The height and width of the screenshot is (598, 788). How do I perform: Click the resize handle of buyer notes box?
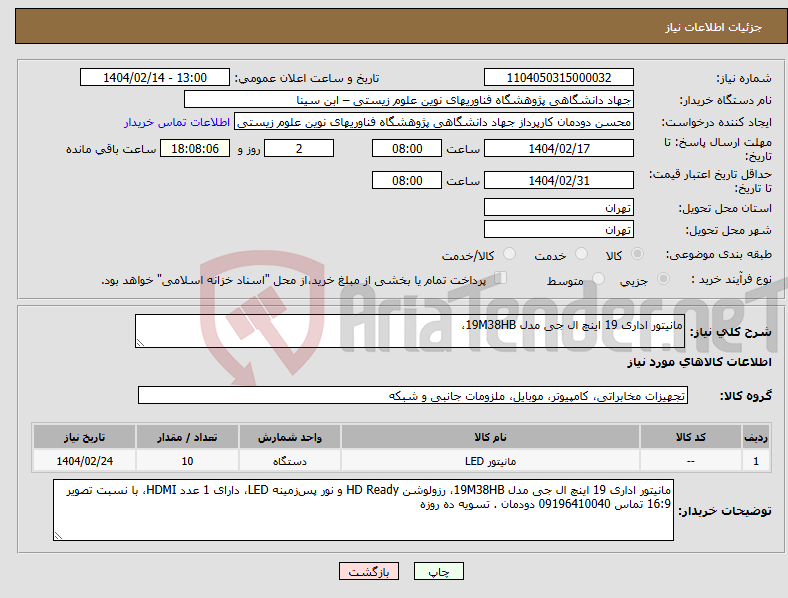tap(58, 536)
